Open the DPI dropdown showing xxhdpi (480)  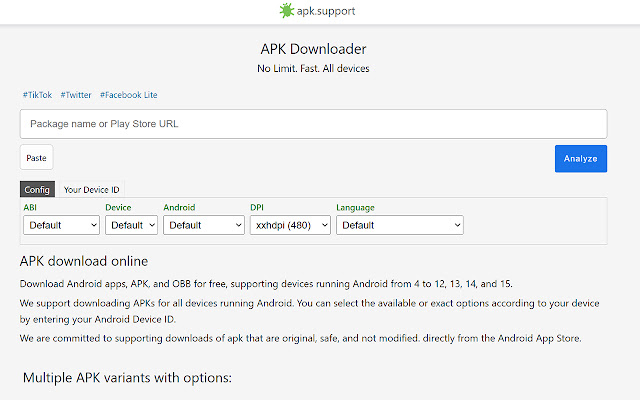point(290,225)
